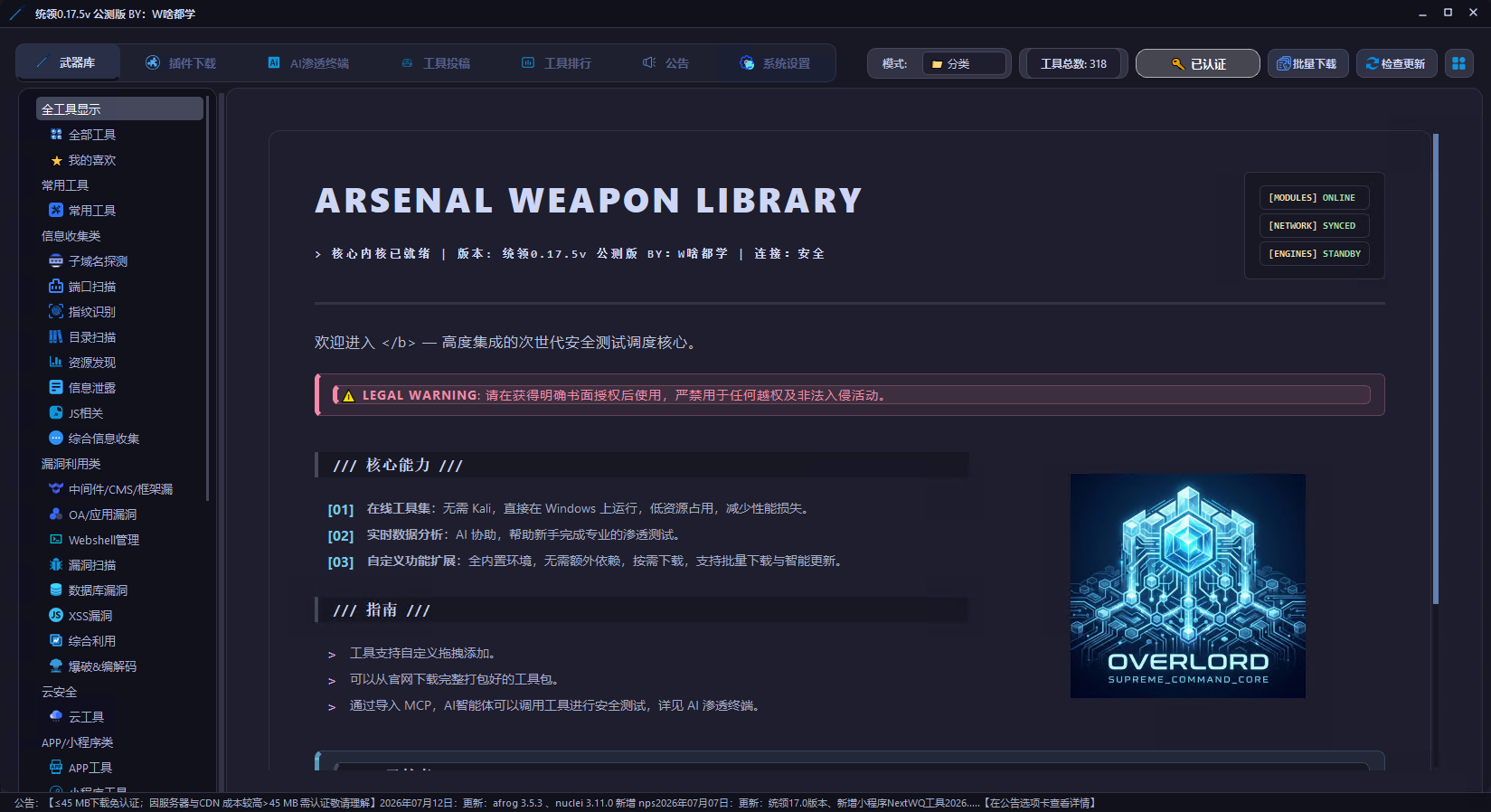Click the warning triangle icon in banner
This screenshot has width=1491, height=812.
348,396
